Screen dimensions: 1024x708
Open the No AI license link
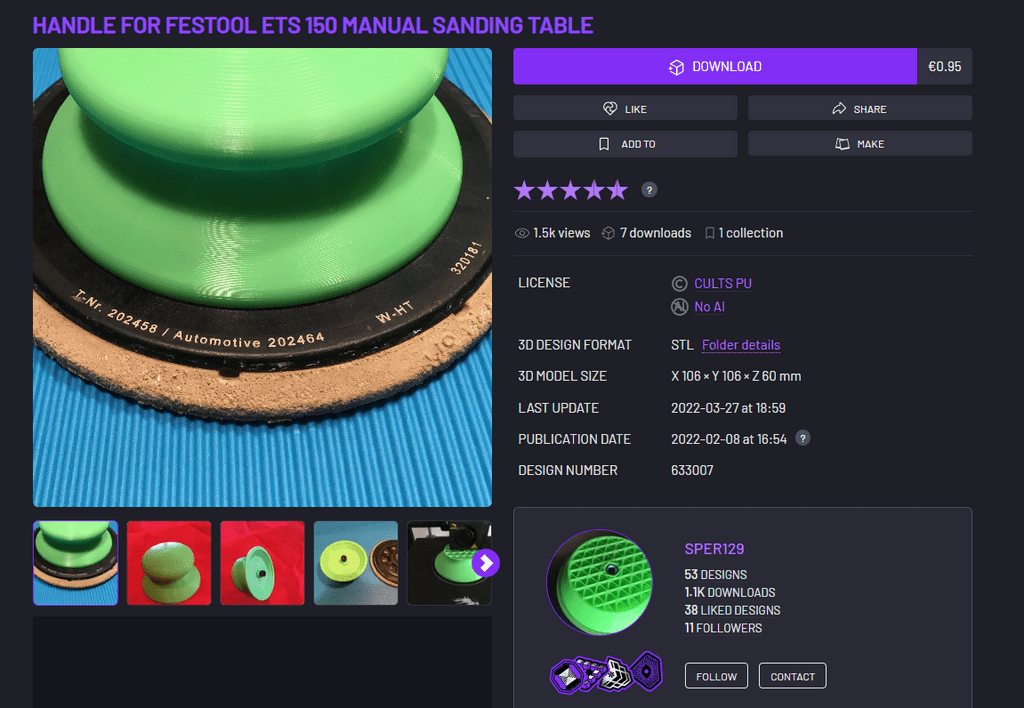(709, 307)
